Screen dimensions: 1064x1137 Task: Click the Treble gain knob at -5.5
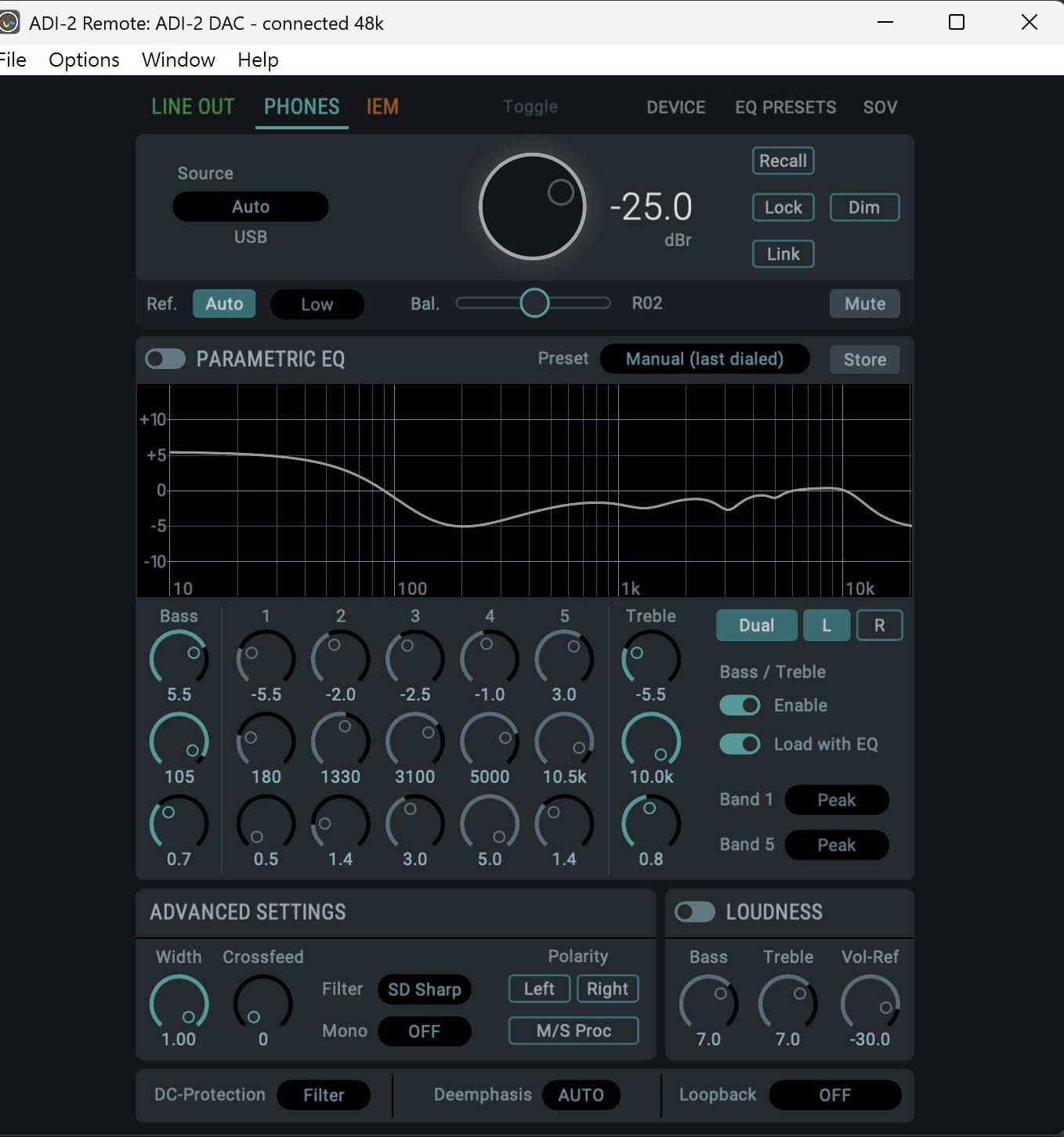click(651, 658)
